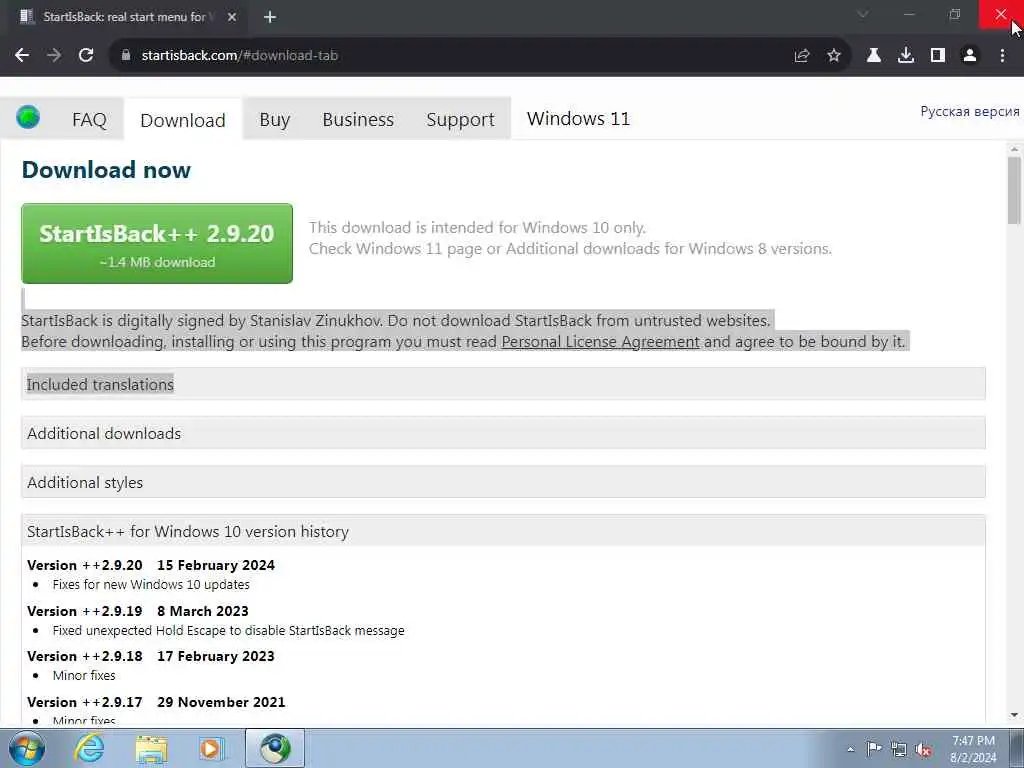Image resolution: width=1024 pixels, height=768 pixels.
Task: Click the page vertical scrollbar thumb
Action: (1014, 191)
